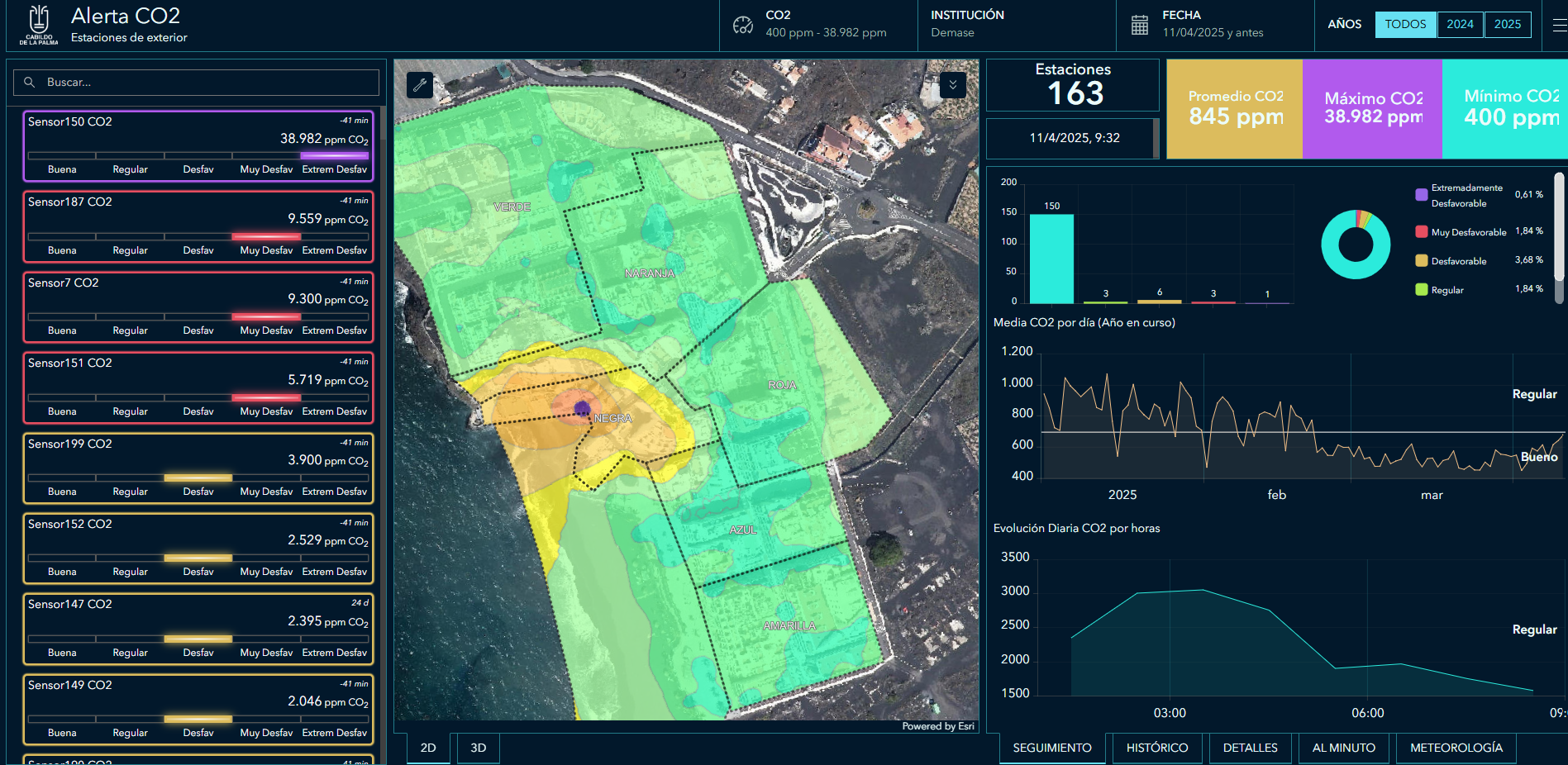Click the cyan 150 bar in chart
This screenshot has height=765, width=1568.
click(1051, 259)
